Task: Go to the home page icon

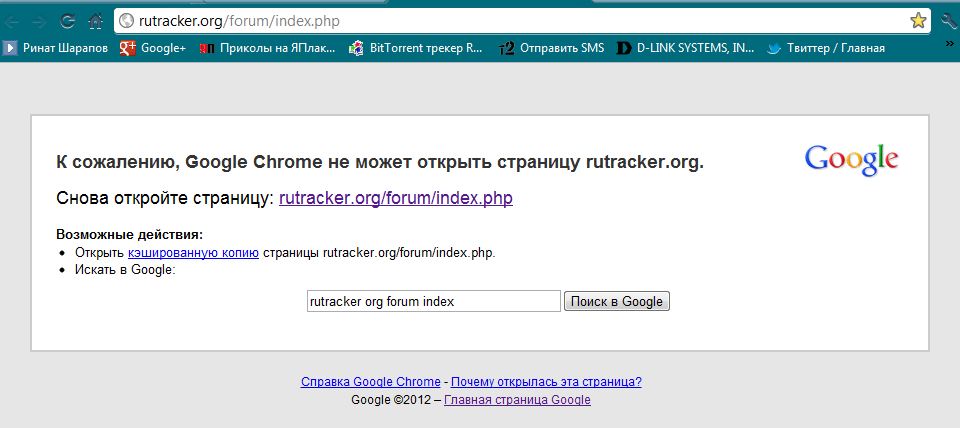Action: (x=96, y=21)
